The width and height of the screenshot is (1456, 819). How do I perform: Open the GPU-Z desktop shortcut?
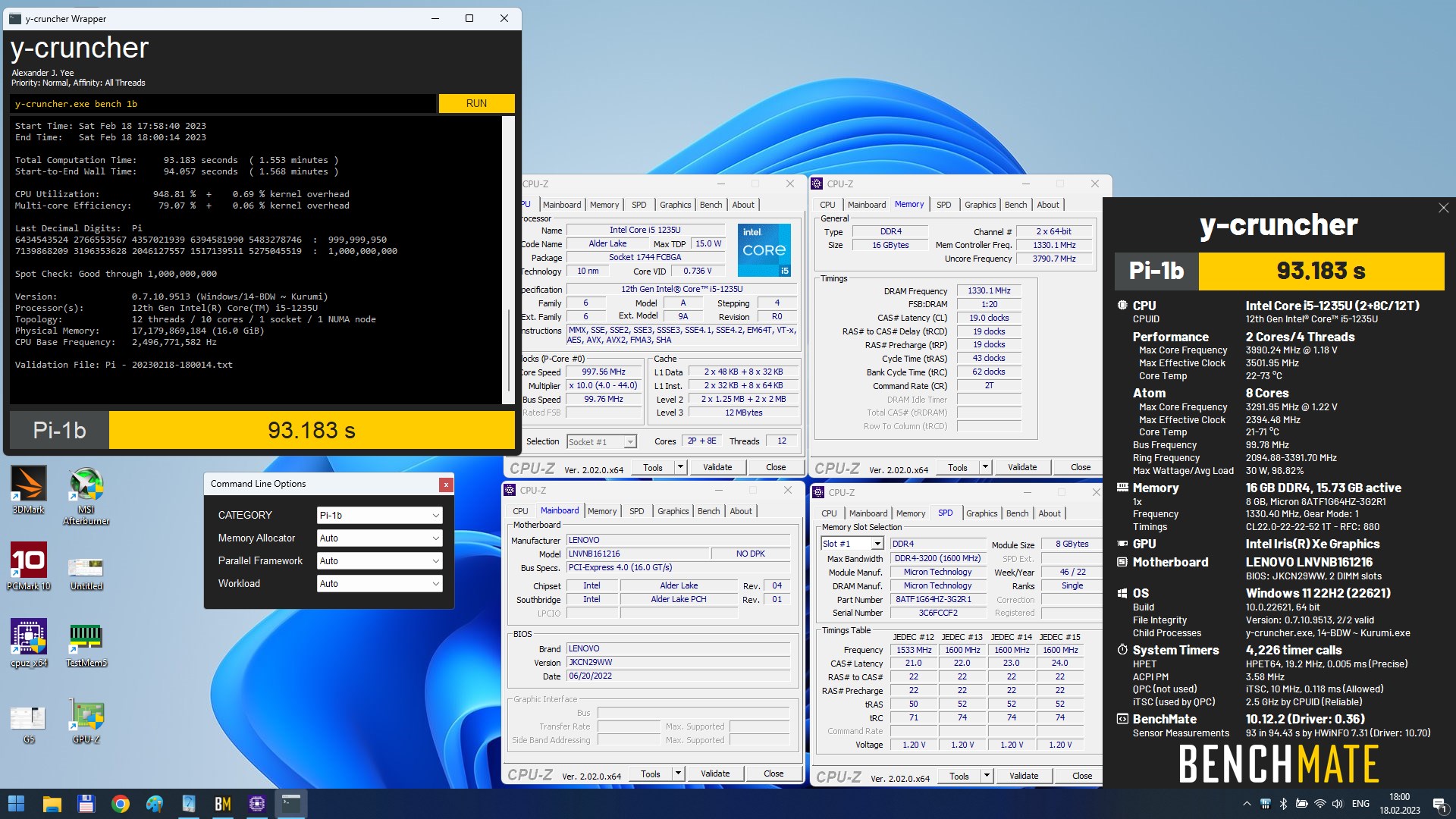[x=86, y=720]
